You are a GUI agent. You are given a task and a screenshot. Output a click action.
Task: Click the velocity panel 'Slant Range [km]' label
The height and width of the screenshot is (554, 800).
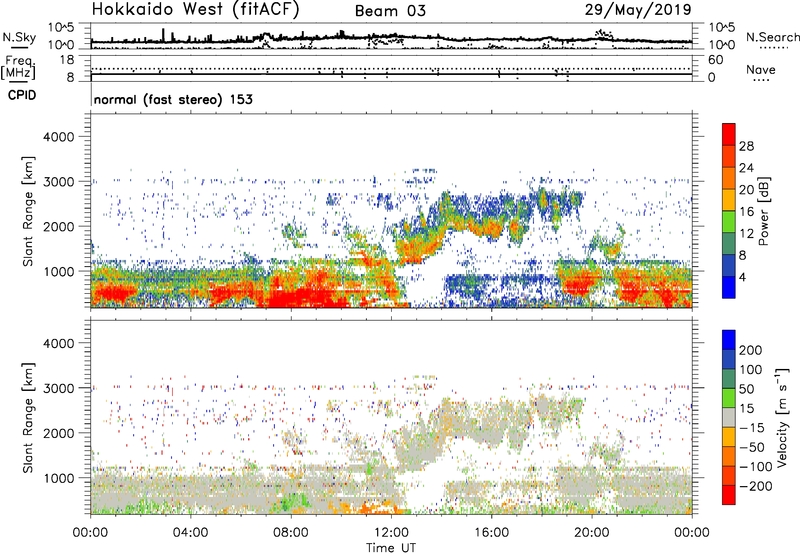pos(28,418)
